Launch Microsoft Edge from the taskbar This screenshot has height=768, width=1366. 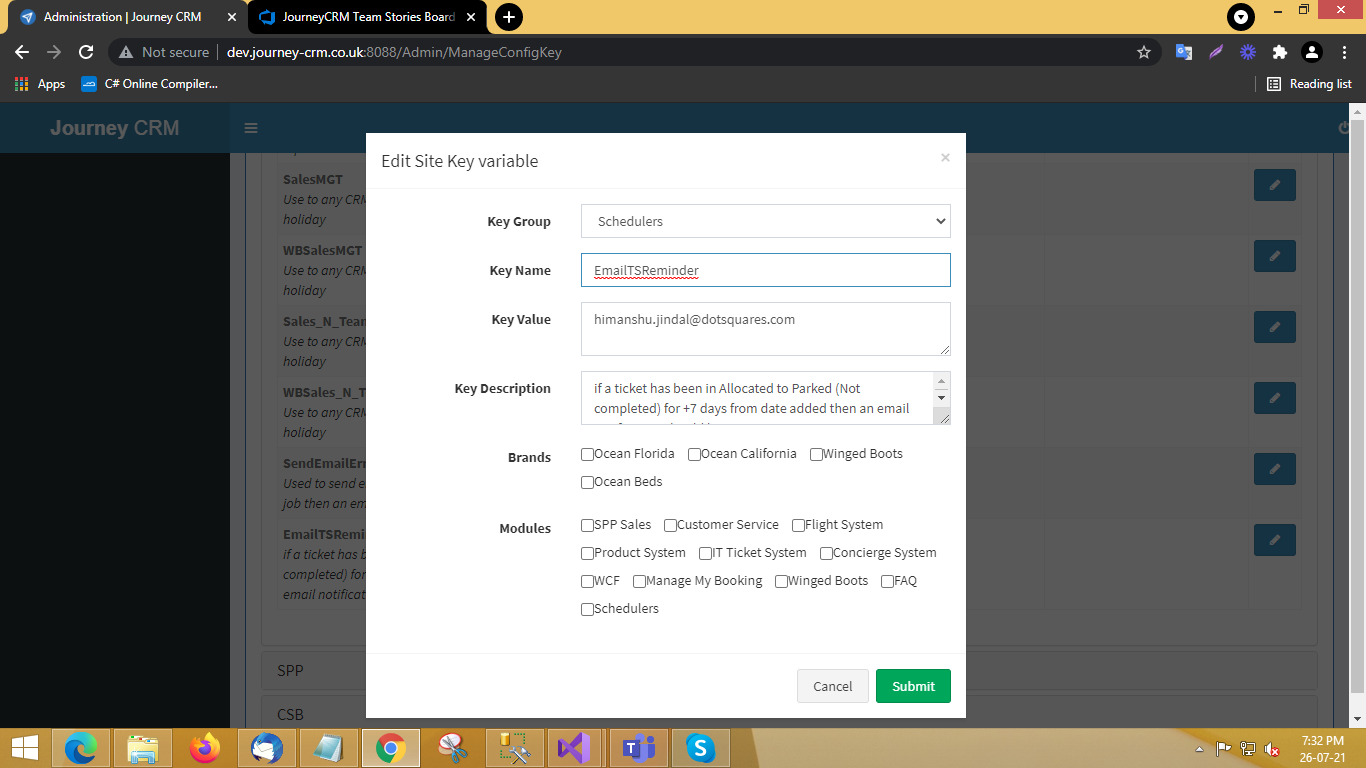tap(81, 747)
